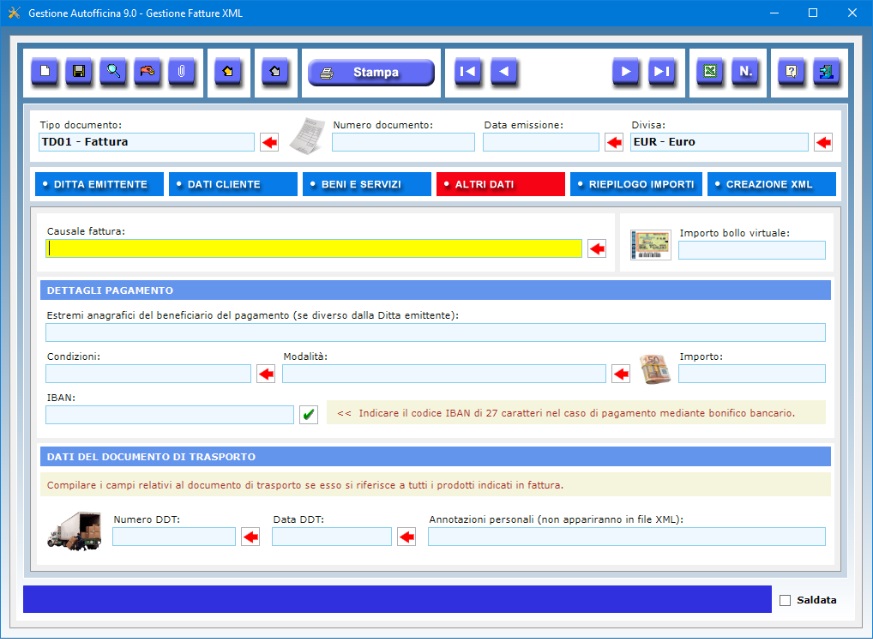Open search with the magnifying glass icon
The height and width of the screenshot is (639, 873).
(x=113, y=72)
